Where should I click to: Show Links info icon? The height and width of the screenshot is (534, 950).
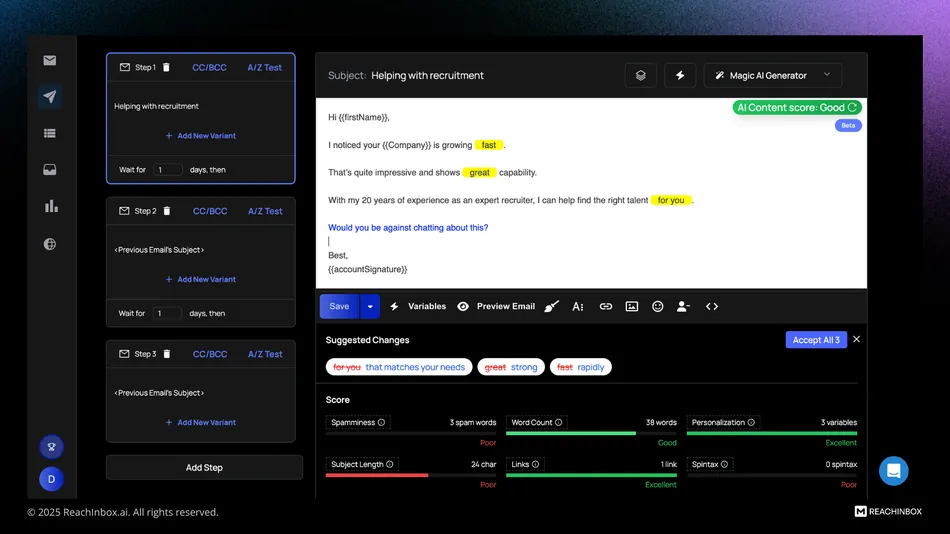pyautogui.click(x=536, y=464)
